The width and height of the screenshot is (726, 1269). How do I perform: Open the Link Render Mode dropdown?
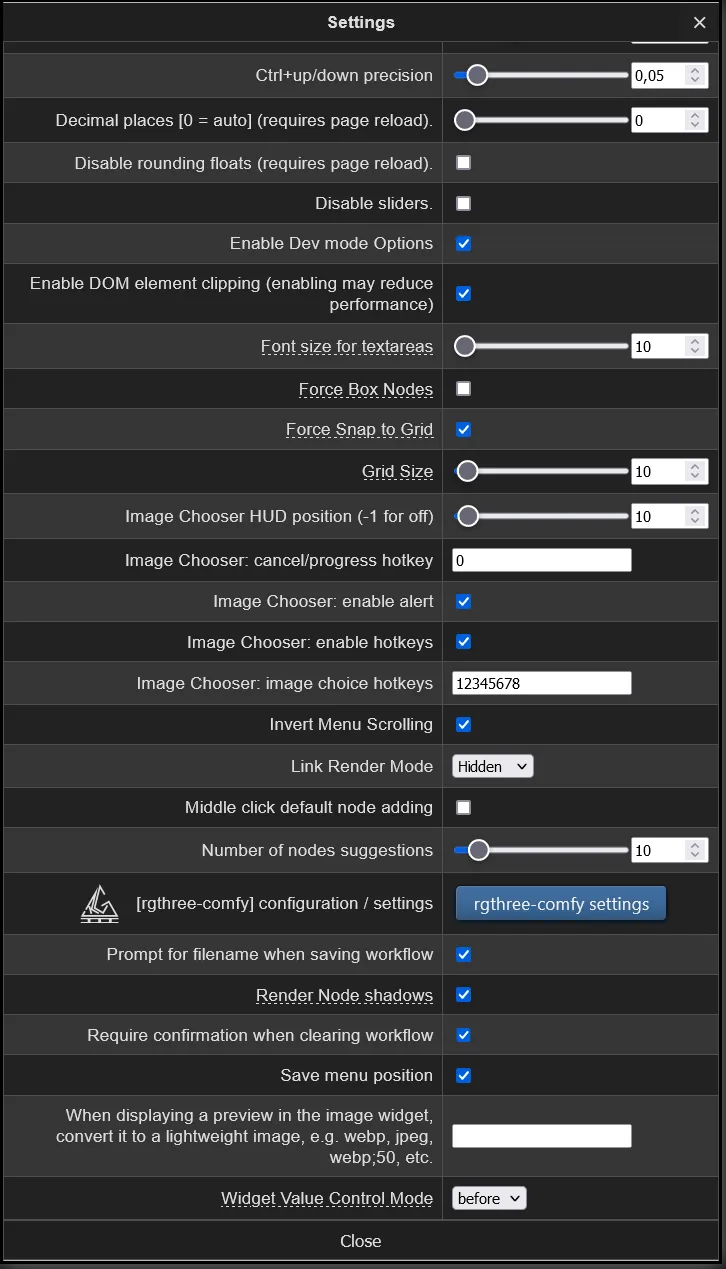pyautogui.click(x=493, y=766)
